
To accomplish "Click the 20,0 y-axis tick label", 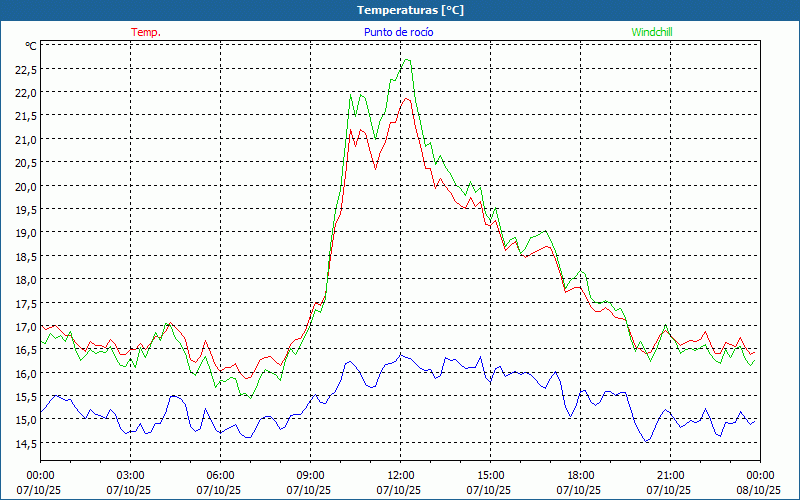I will pos(25,186).
